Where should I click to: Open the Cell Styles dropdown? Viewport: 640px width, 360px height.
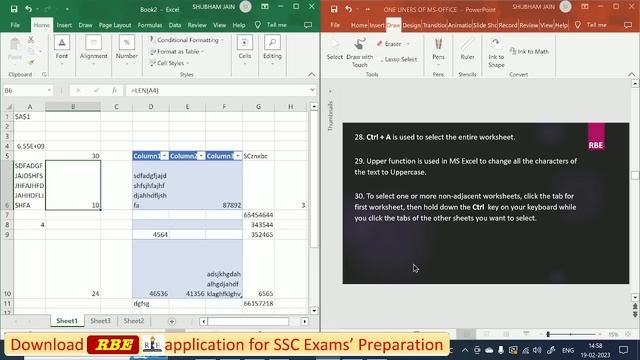170,63
